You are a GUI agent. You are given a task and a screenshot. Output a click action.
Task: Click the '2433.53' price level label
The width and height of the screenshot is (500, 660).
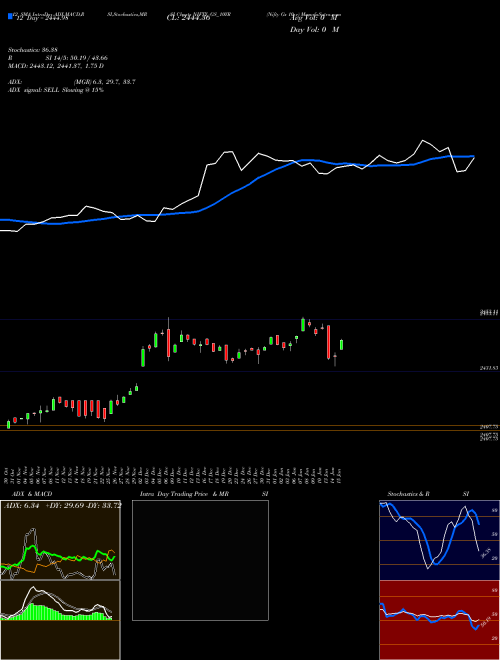pyautogui.click(x=489, y=368)
